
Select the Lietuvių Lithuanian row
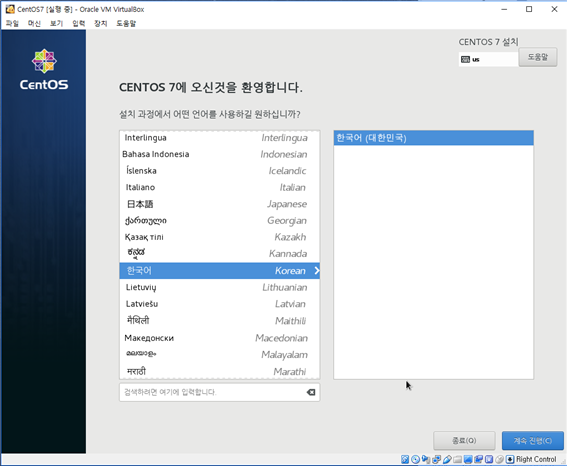[x=219, y=287]
